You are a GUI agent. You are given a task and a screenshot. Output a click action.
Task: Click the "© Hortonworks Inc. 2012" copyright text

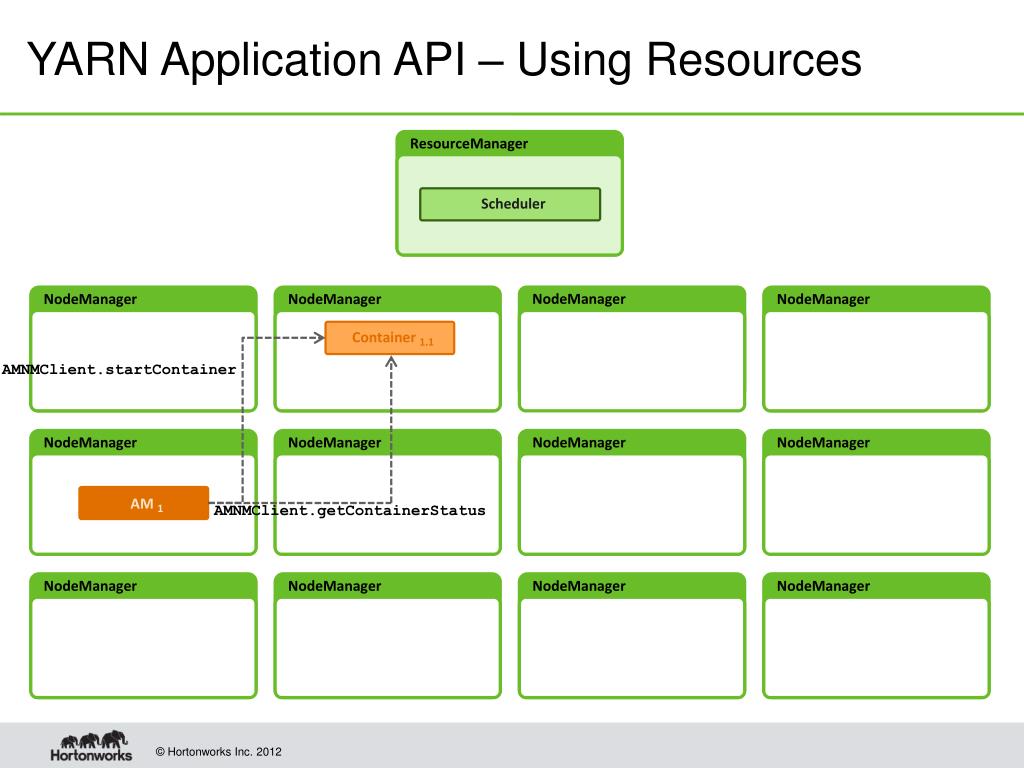pos(218,752)
